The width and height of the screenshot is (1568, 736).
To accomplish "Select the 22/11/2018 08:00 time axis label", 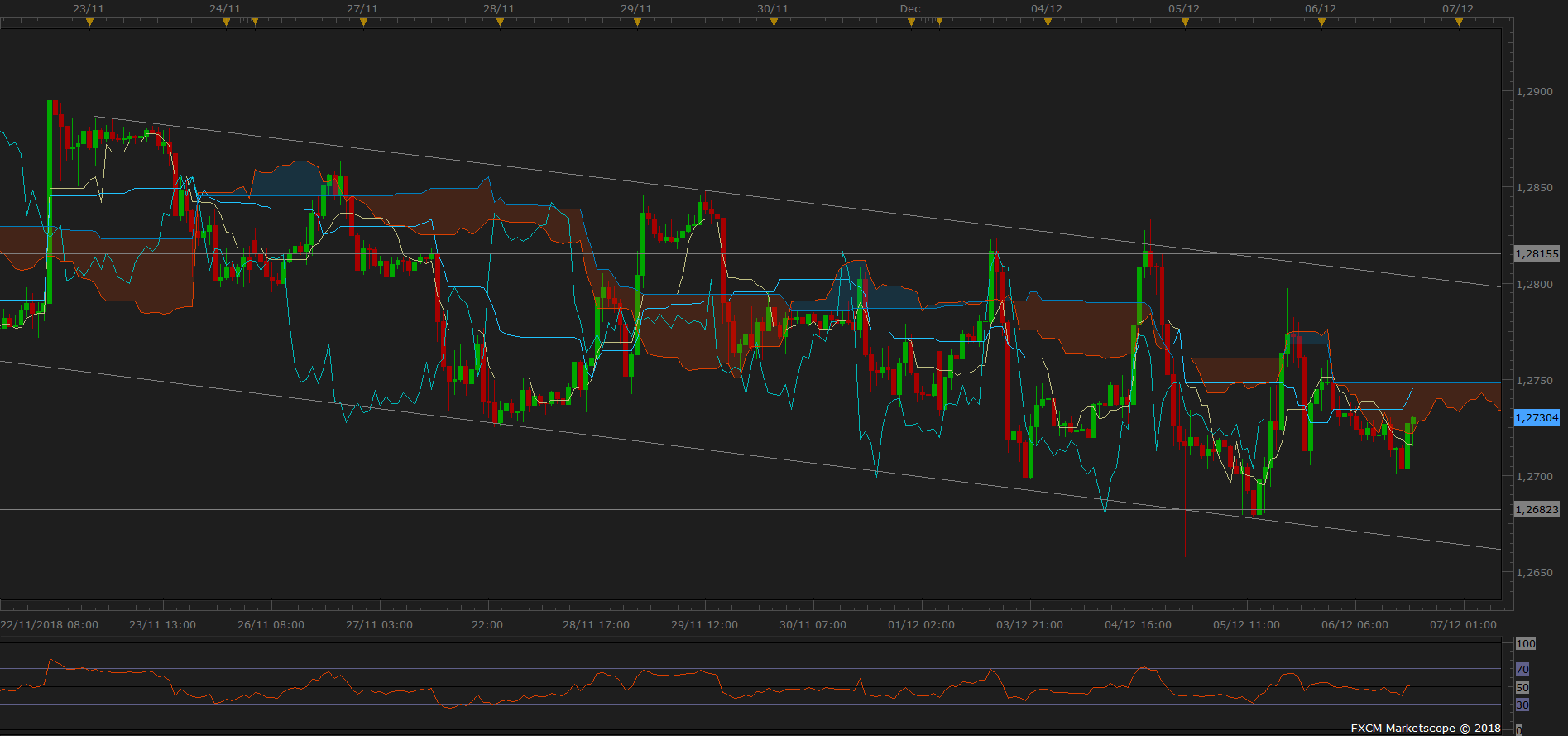I will [x=50, y=625].
